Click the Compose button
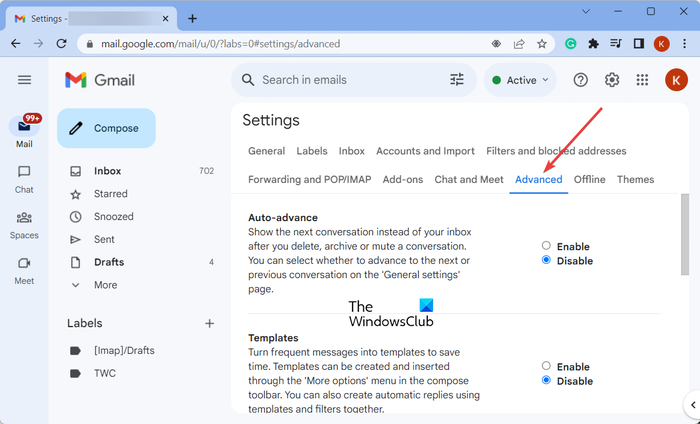The image size is (700, 424). point(106,128)
